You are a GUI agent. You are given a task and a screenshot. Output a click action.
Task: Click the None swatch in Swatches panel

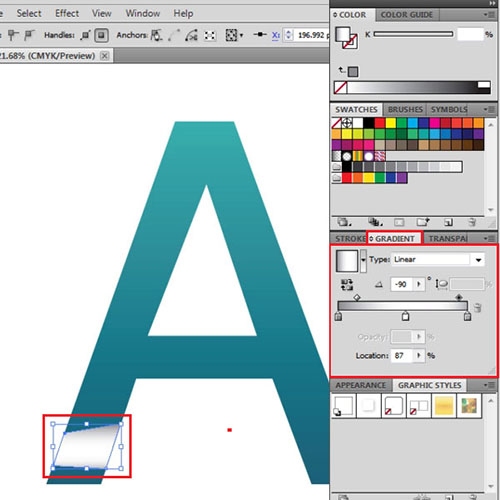pyautogui.click(x=336, y=123)
